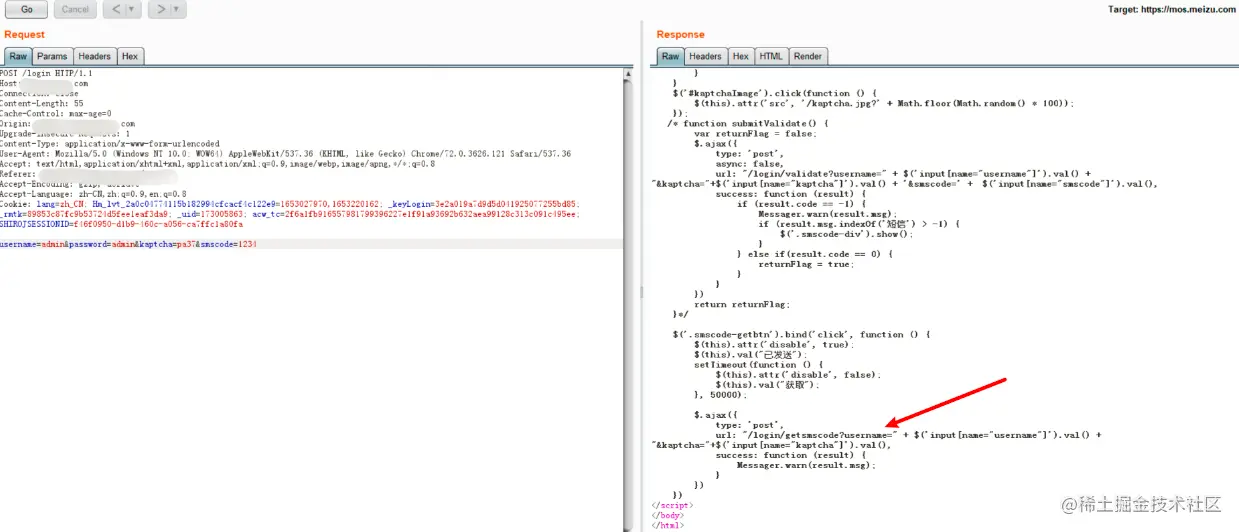1239x532 pixels.
Task: Click the Content-Length: 55 header line
Action: [x=42, y=103]
